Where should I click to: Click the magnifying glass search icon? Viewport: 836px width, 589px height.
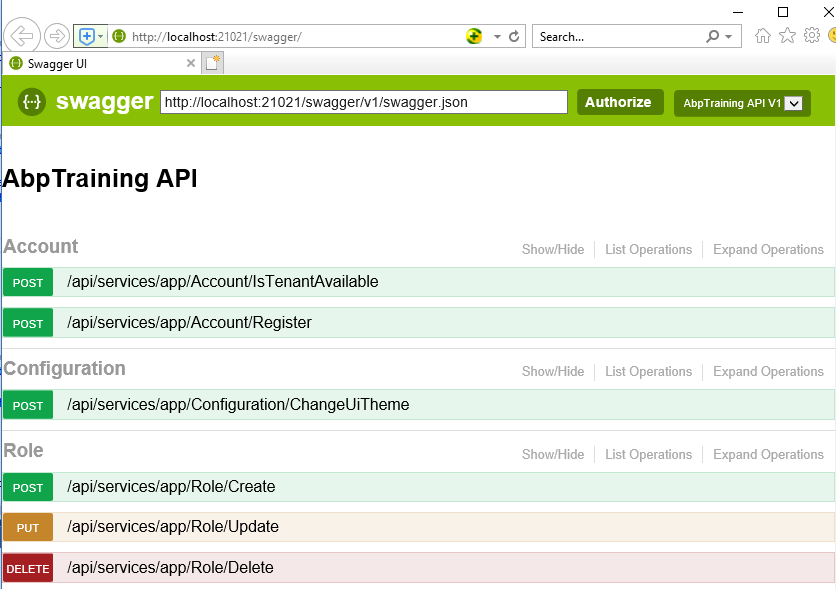point(713,36)
